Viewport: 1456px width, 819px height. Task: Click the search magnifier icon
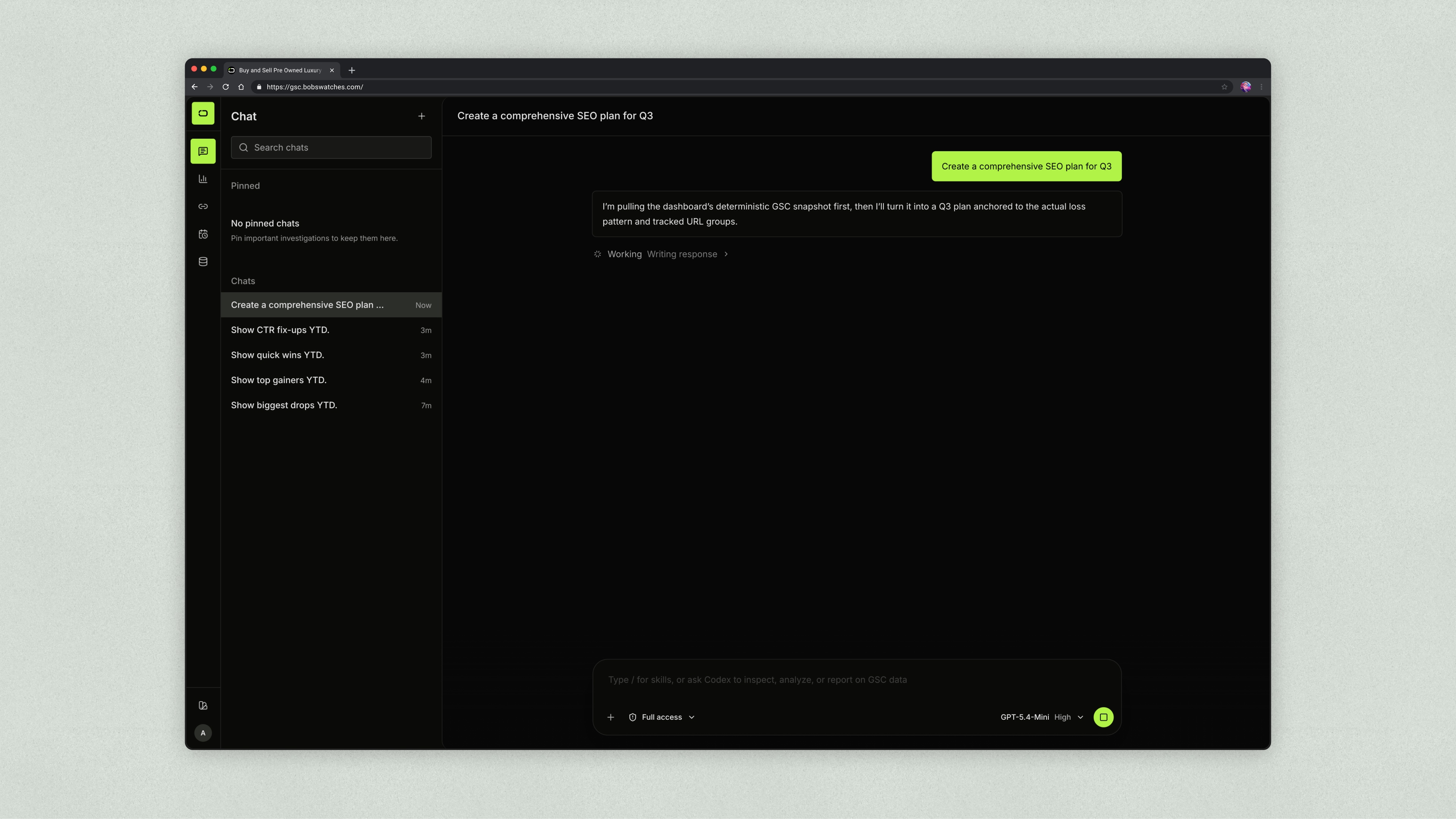click(243, 147)
